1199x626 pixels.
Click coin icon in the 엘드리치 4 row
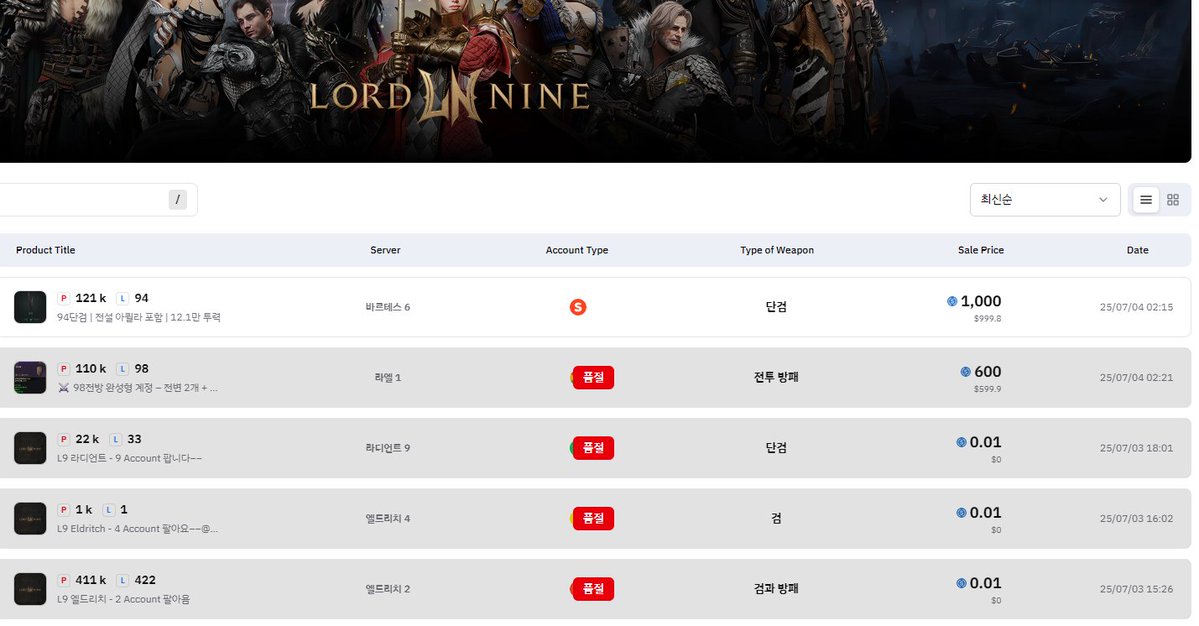(x=961, y=512)
